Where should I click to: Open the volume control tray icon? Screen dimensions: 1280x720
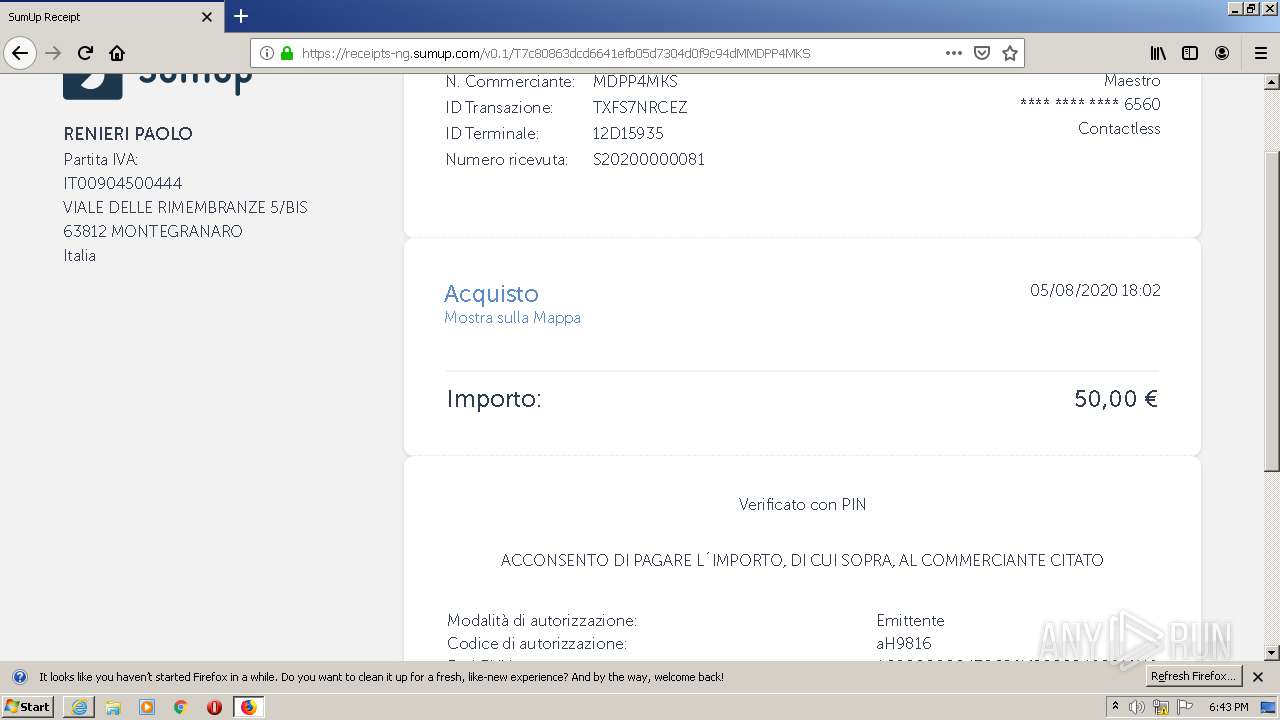click(1137, 707)
